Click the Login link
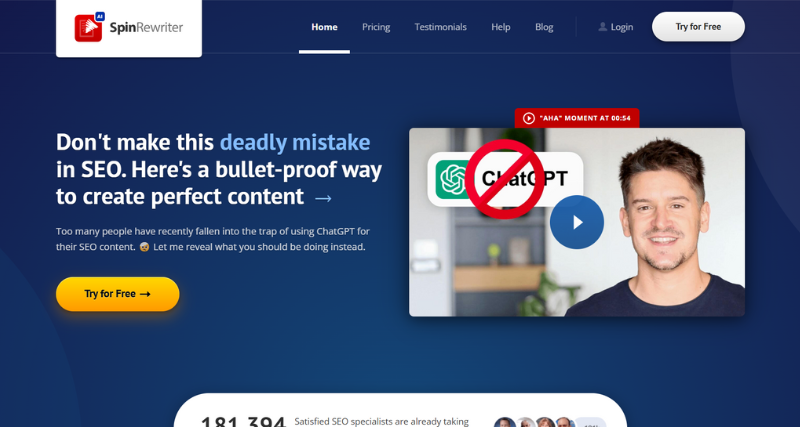Image resolution: width=800 pixels, height=427 pixels. tap(621, 27)
